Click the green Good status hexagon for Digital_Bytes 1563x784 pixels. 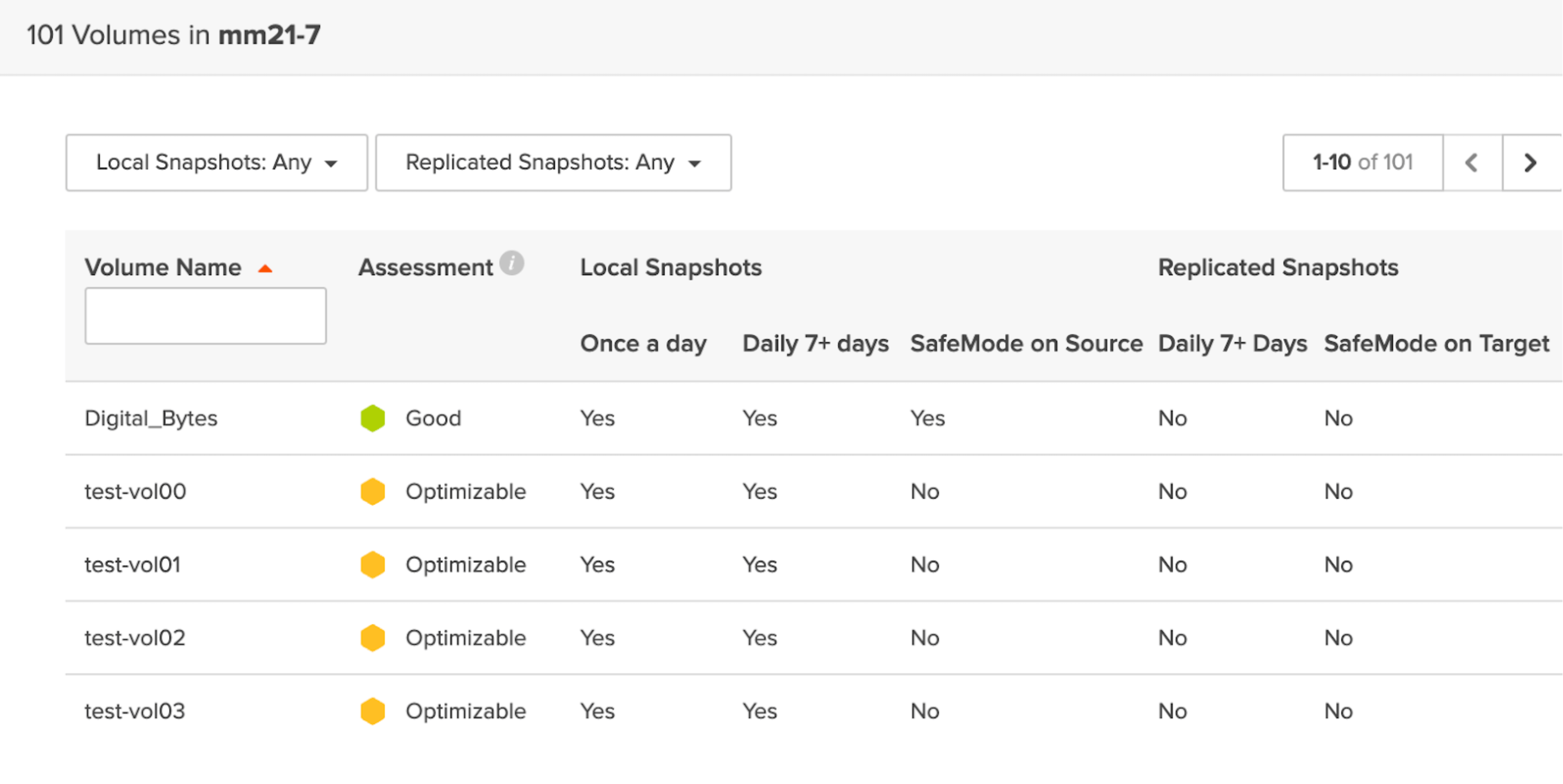[x=373, y=419]
